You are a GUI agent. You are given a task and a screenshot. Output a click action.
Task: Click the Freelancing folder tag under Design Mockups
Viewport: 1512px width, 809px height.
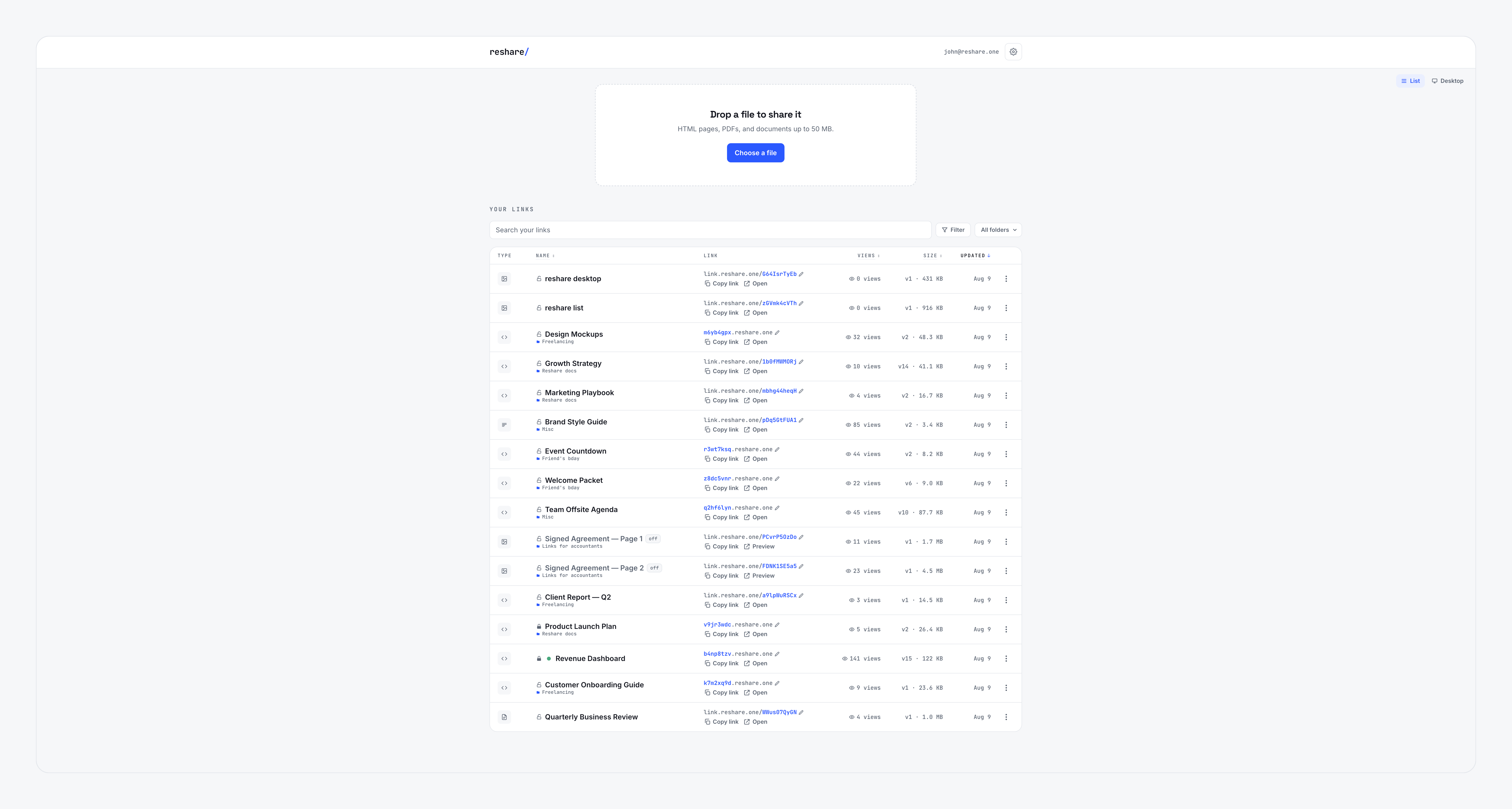click(555, 342)
